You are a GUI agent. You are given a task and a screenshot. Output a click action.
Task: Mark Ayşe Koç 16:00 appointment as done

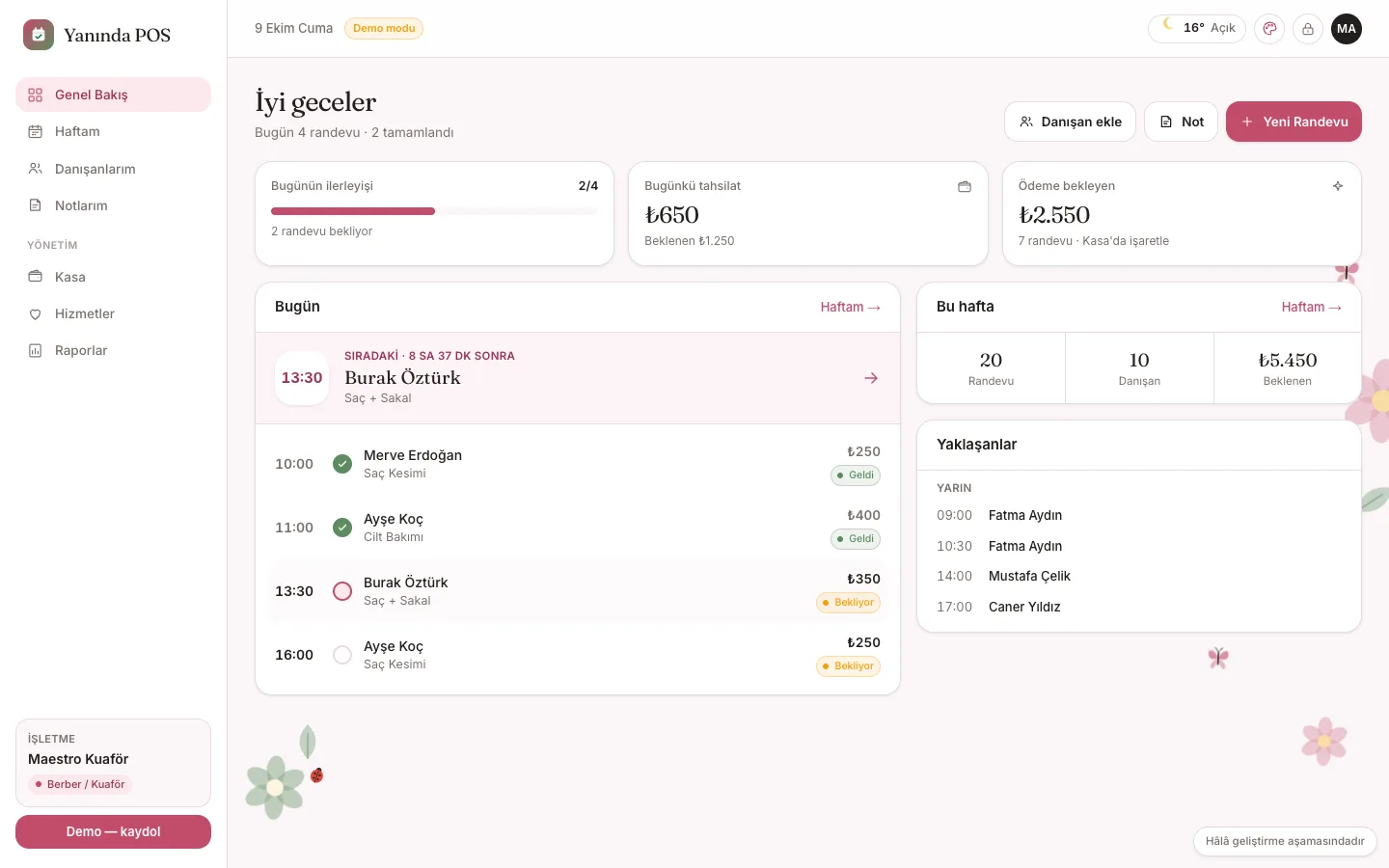click(x=342, y=655)
